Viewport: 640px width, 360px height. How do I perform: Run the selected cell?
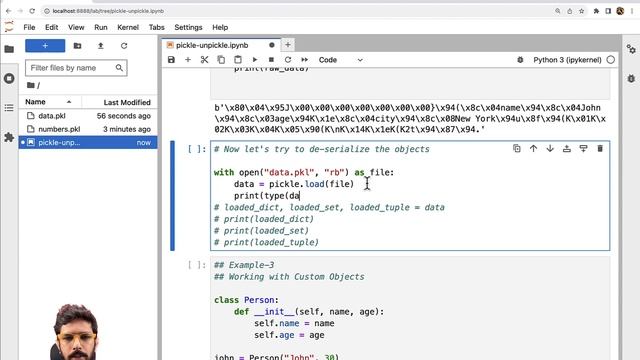(x=255, y=60)
